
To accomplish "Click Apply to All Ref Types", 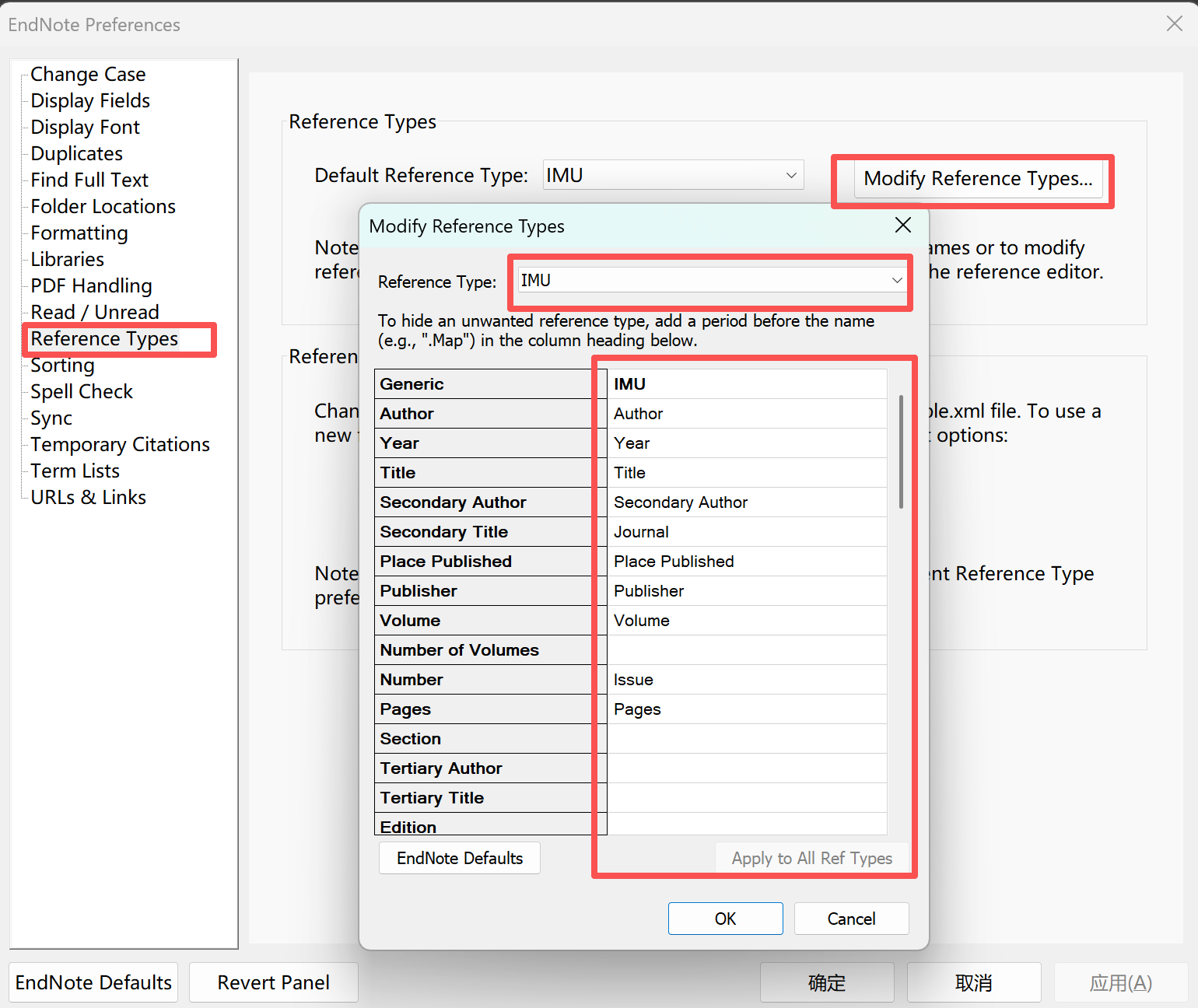I will pyautogui.click(x=811, y=858).
